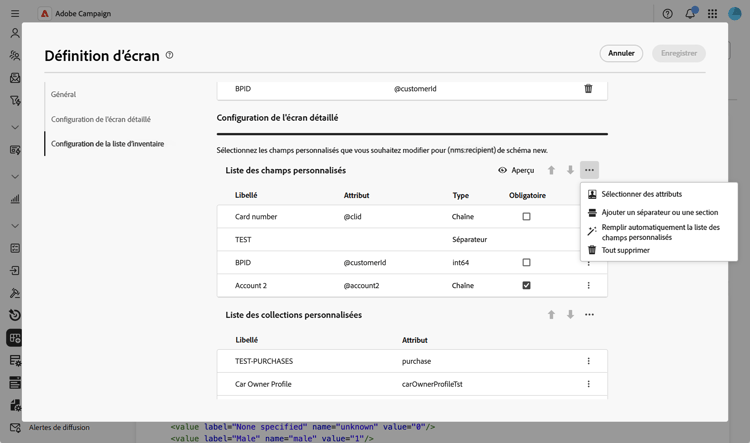Click the history clock icon in sidebar

coord(15,315)
